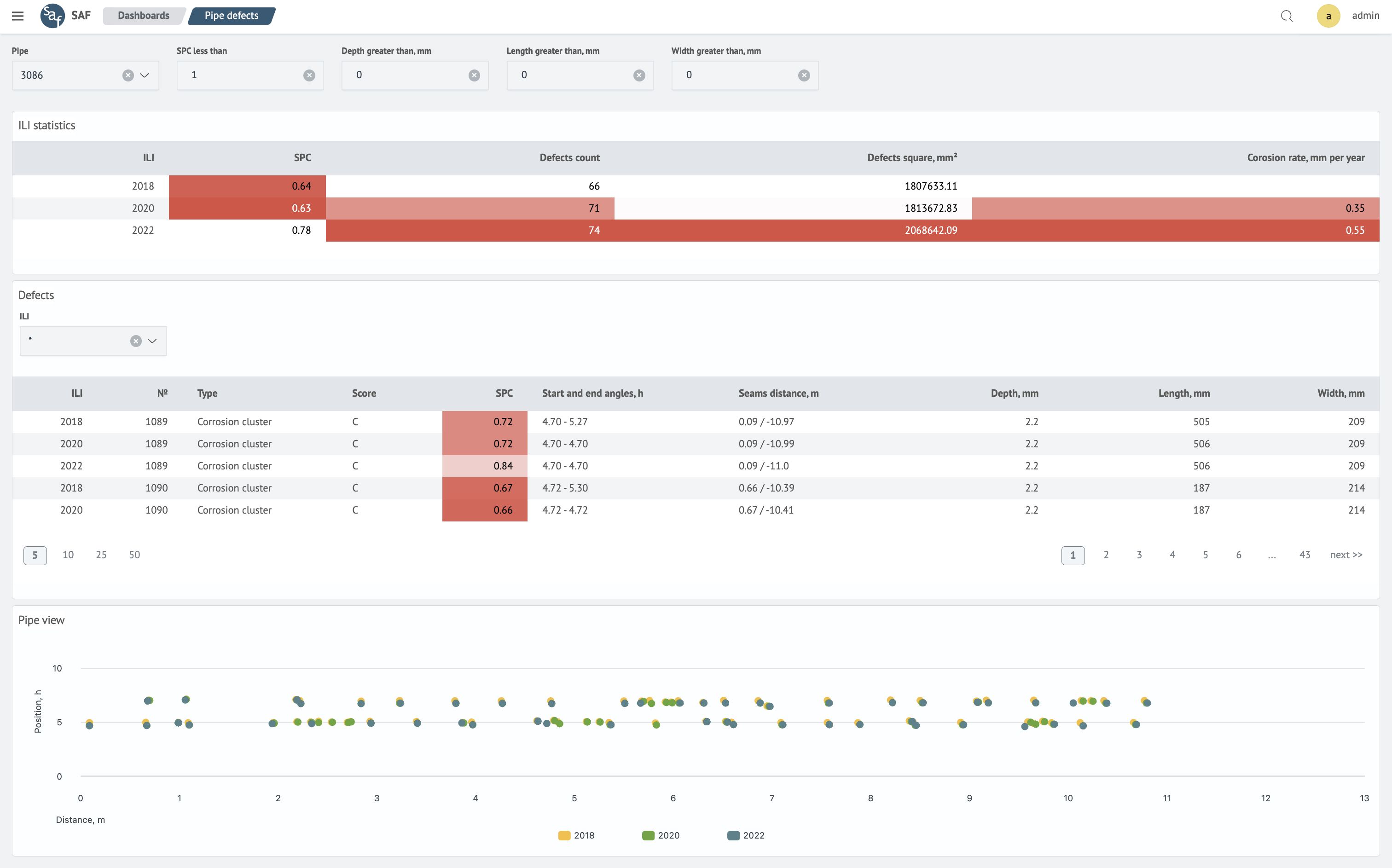Clear the Pipe 3086 selection
This screenshot has width=1392, height=868.
pos(128,75)
